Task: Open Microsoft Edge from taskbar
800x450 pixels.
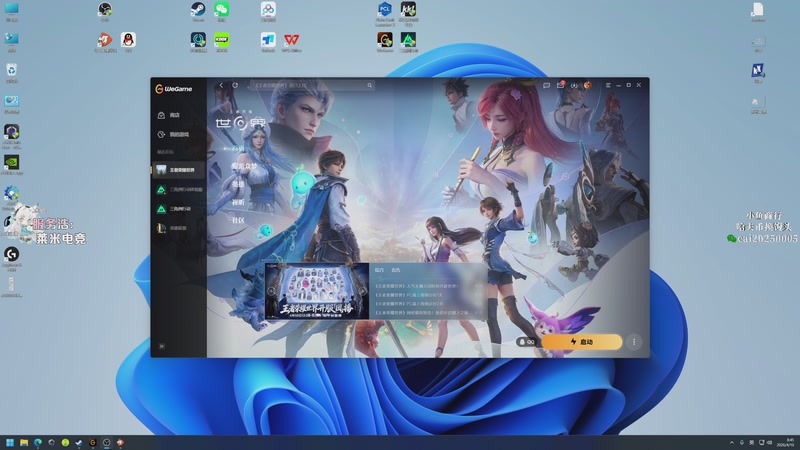Action: [38, 442]
